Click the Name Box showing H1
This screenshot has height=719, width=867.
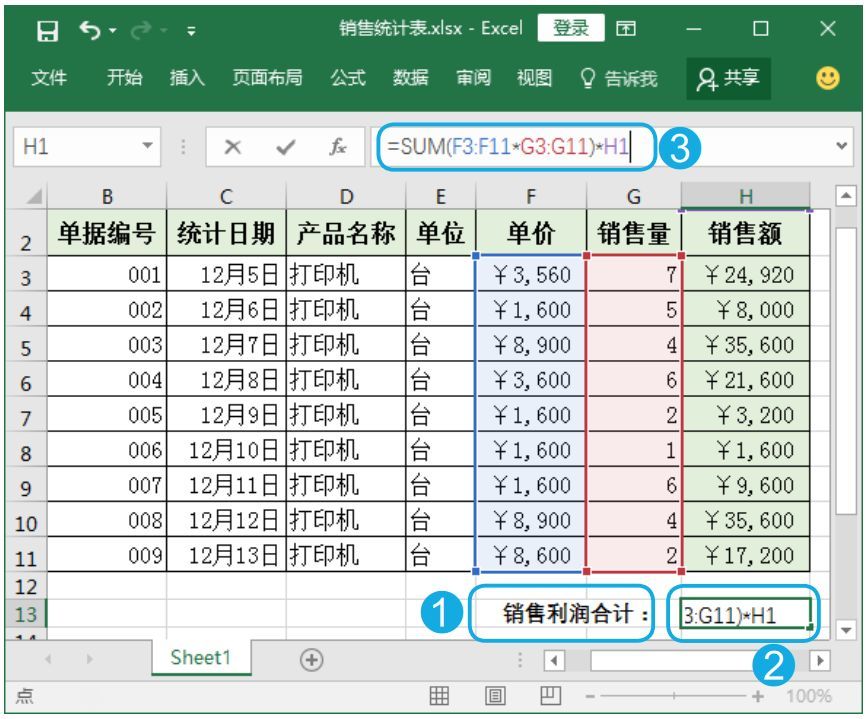(x=77, y=147)
